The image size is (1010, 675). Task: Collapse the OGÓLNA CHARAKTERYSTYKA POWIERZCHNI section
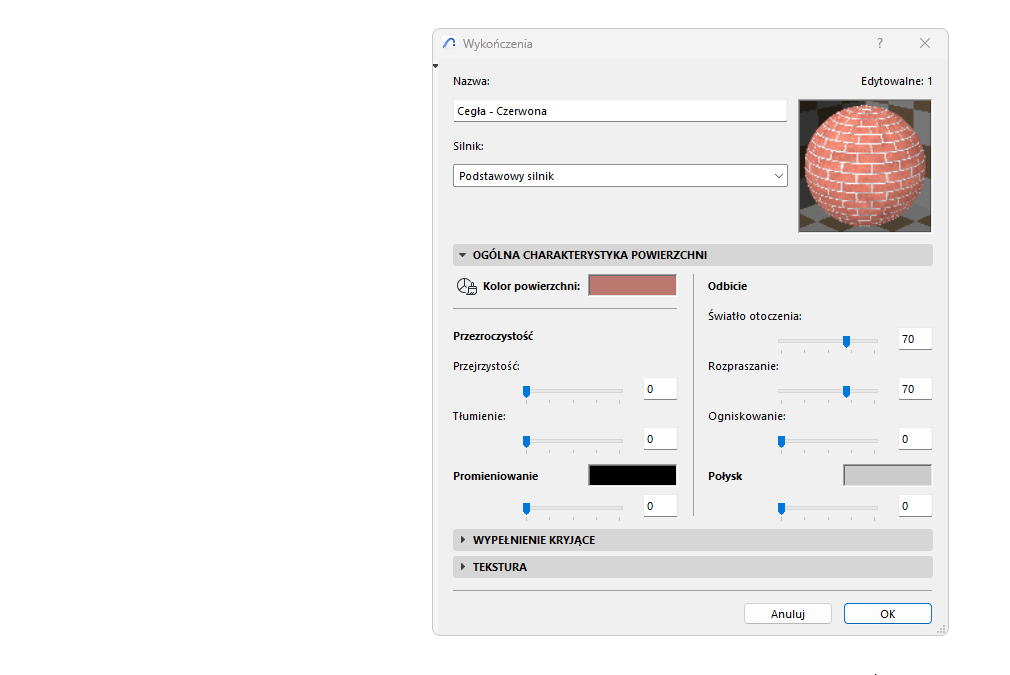(461, 254)
